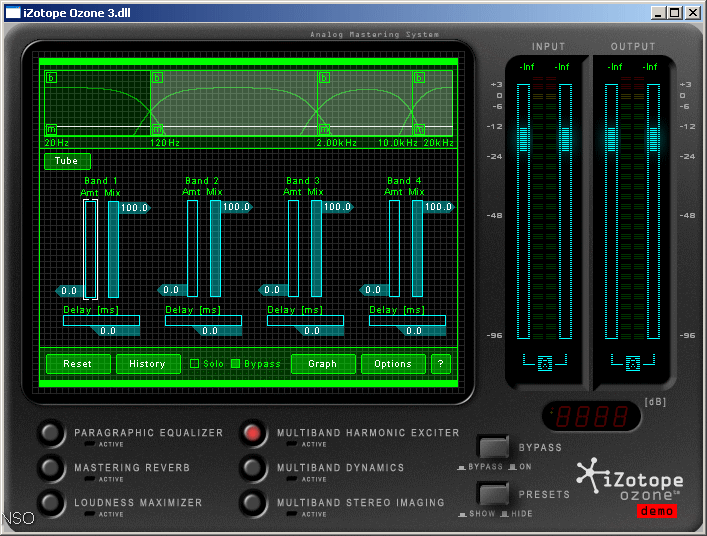Toggle the 'm' mute box for the 10.0 kHz band
Image resolution: width=707 pixels, height=536 pixels.
coord(419,130)
